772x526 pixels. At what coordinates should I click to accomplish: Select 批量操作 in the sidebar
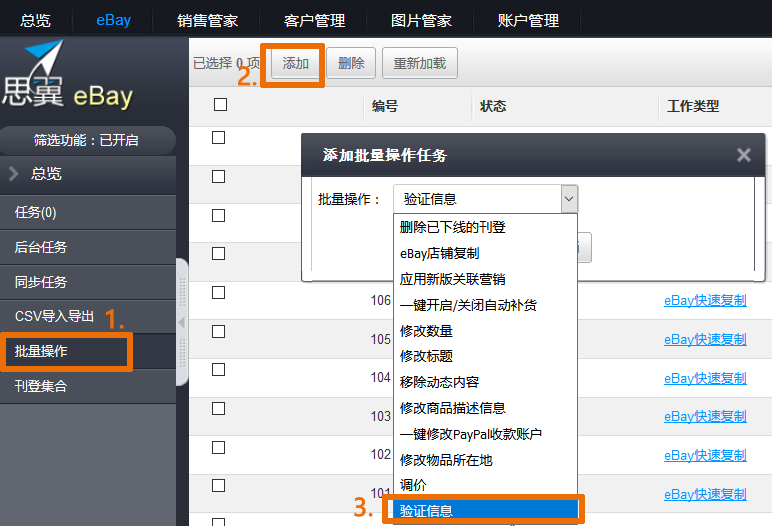point(88,351)
